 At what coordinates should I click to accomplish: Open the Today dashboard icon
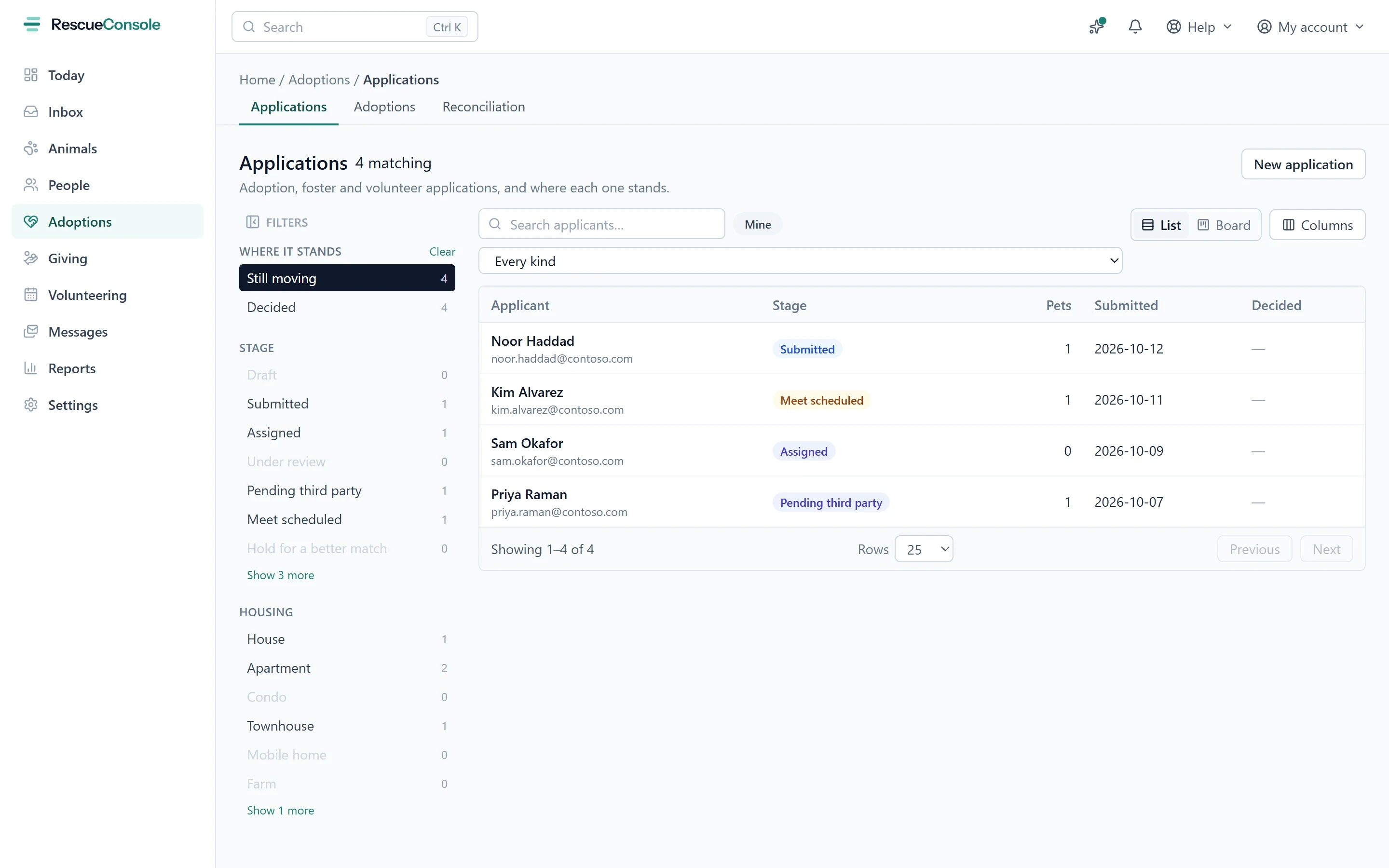coord(31,75)
